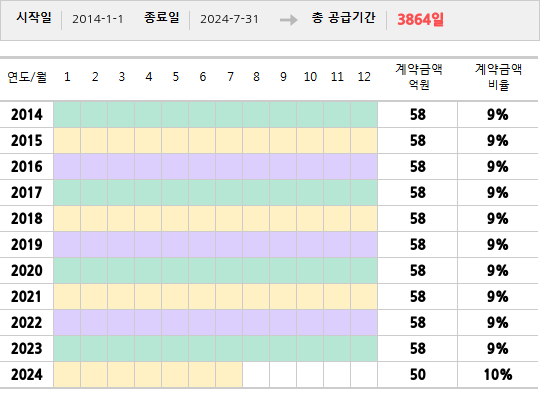Click the yellow December cell of 2015
Viewport: 550px width, 394px height.
click(x=364, y=141)
